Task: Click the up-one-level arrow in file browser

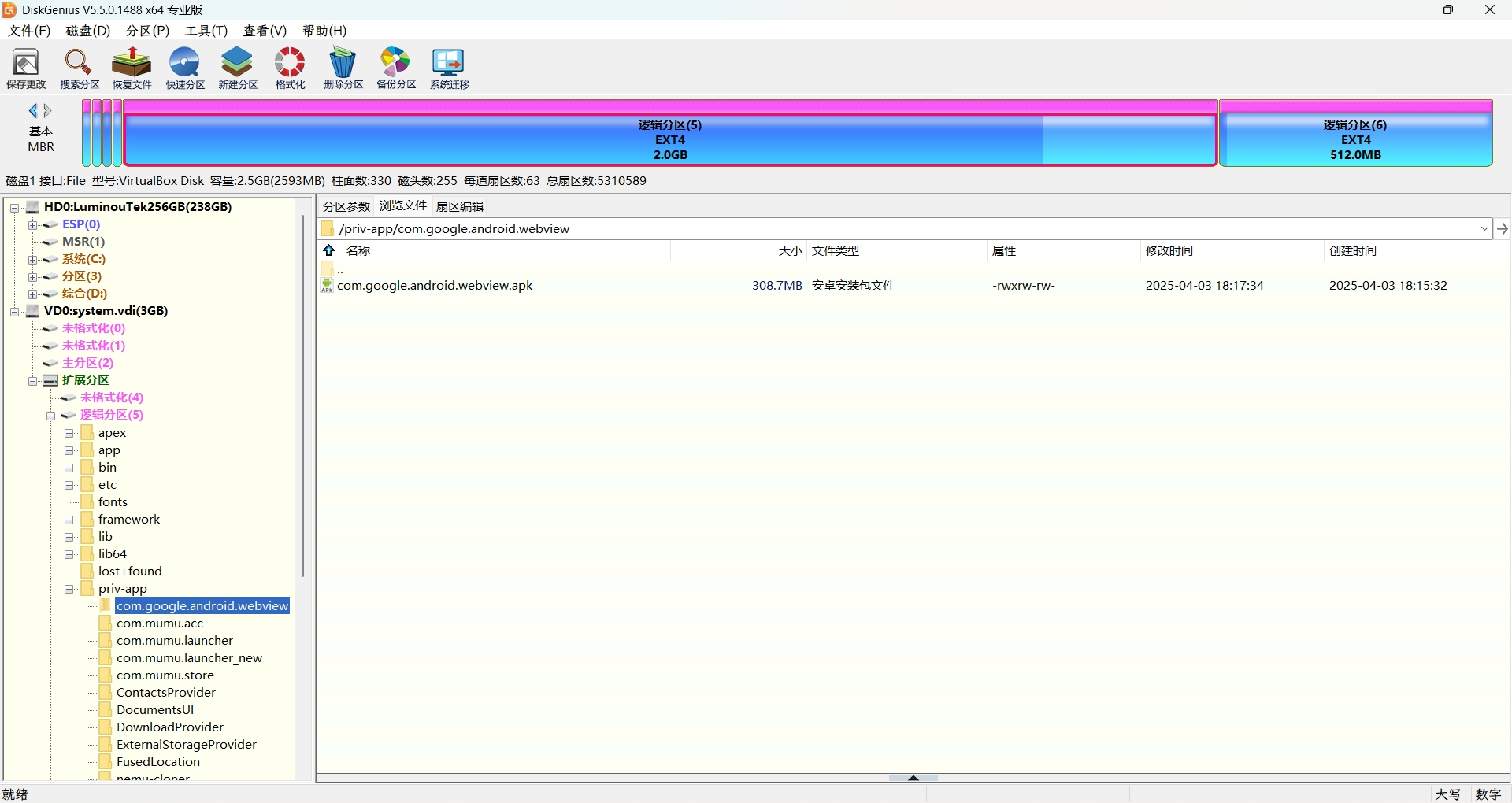Action: 328,250
